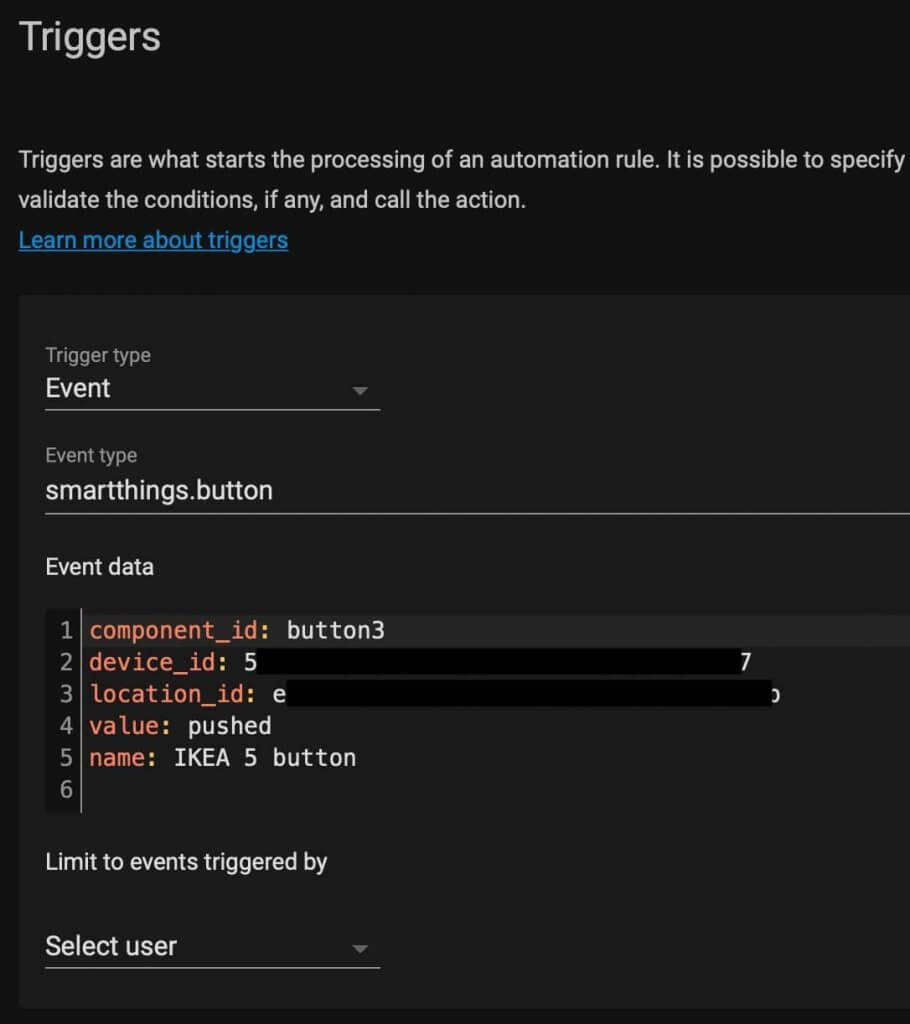Click the component_id key in event data
910x1024 pixels.
[x=180, y=630]
